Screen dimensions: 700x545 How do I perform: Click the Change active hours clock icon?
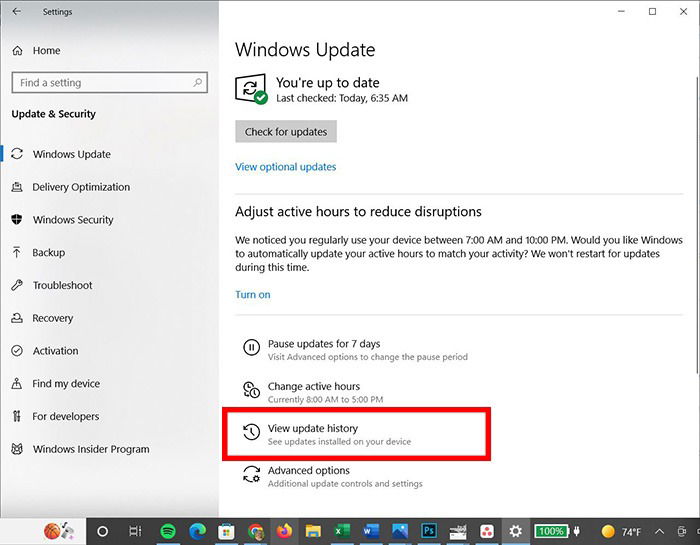tap(251, 390)
